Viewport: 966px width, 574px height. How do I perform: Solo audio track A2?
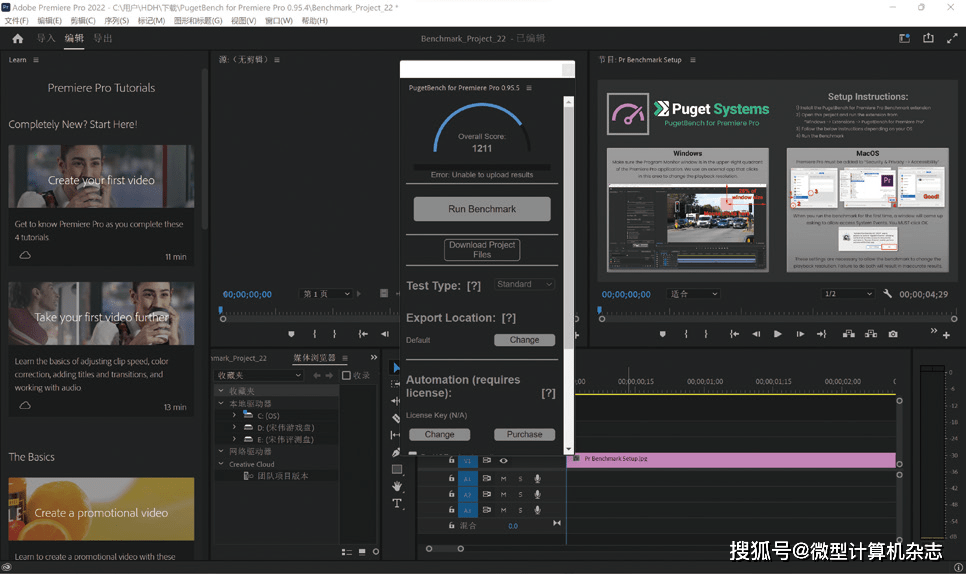[520, 495]
